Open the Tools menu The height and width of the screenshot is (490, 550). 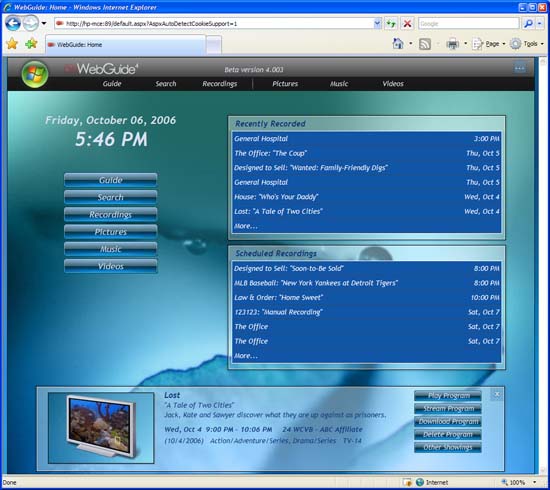point(527,44)
